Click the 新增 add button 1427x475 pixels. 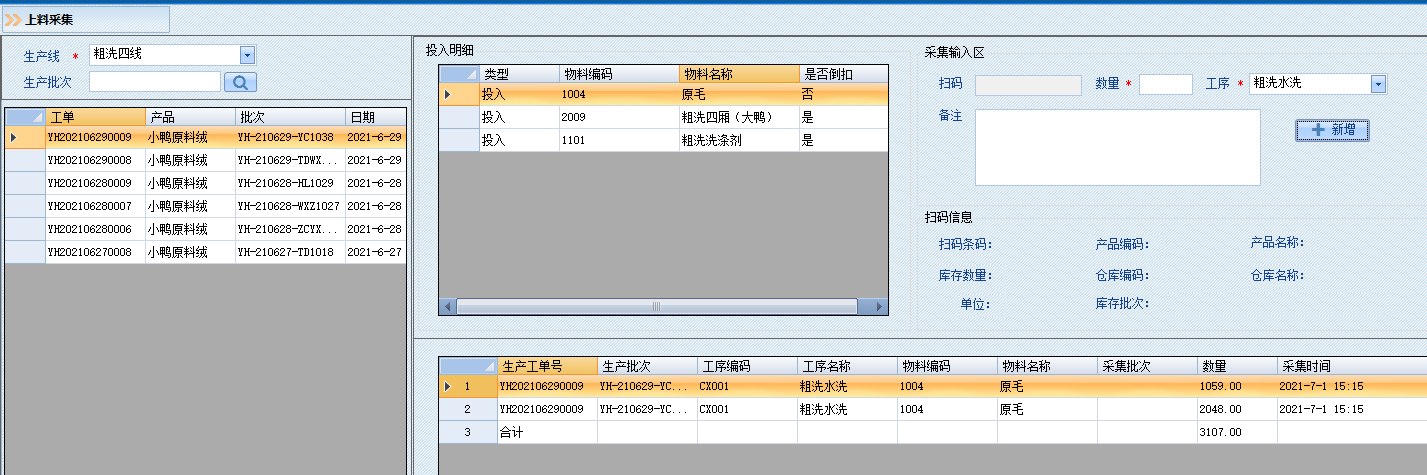1332,130
